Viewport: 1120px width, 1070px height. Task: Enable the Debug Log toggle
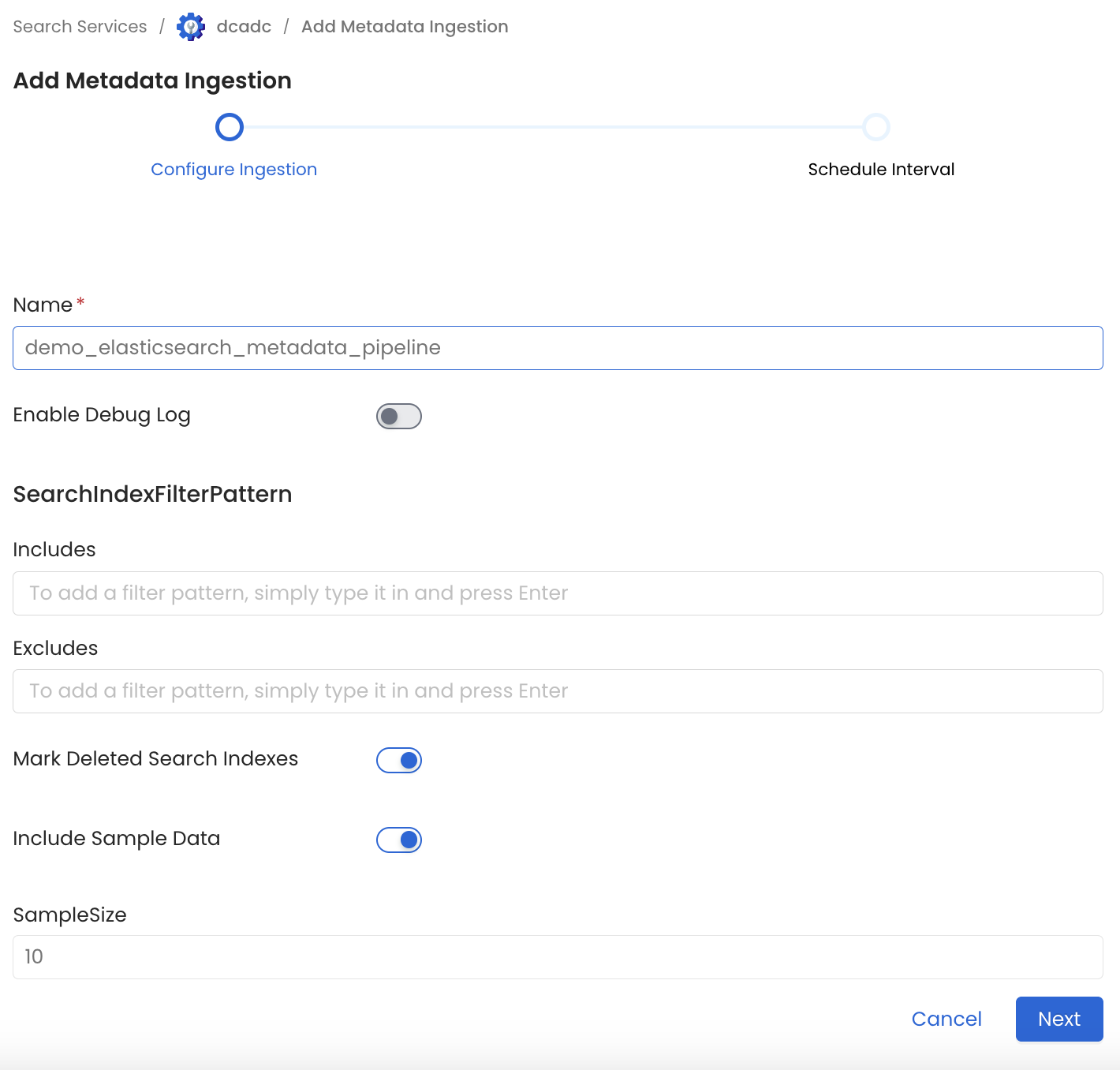[398, 416]
